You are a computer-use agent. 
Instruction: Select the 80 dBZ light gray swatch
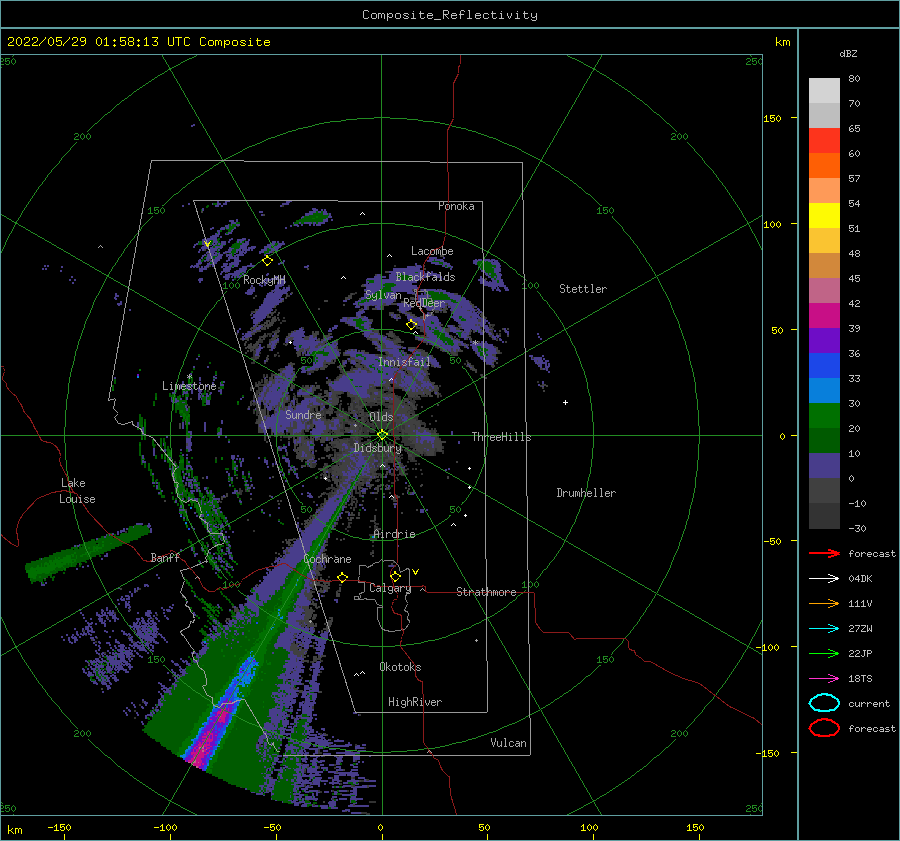(824, 90)
